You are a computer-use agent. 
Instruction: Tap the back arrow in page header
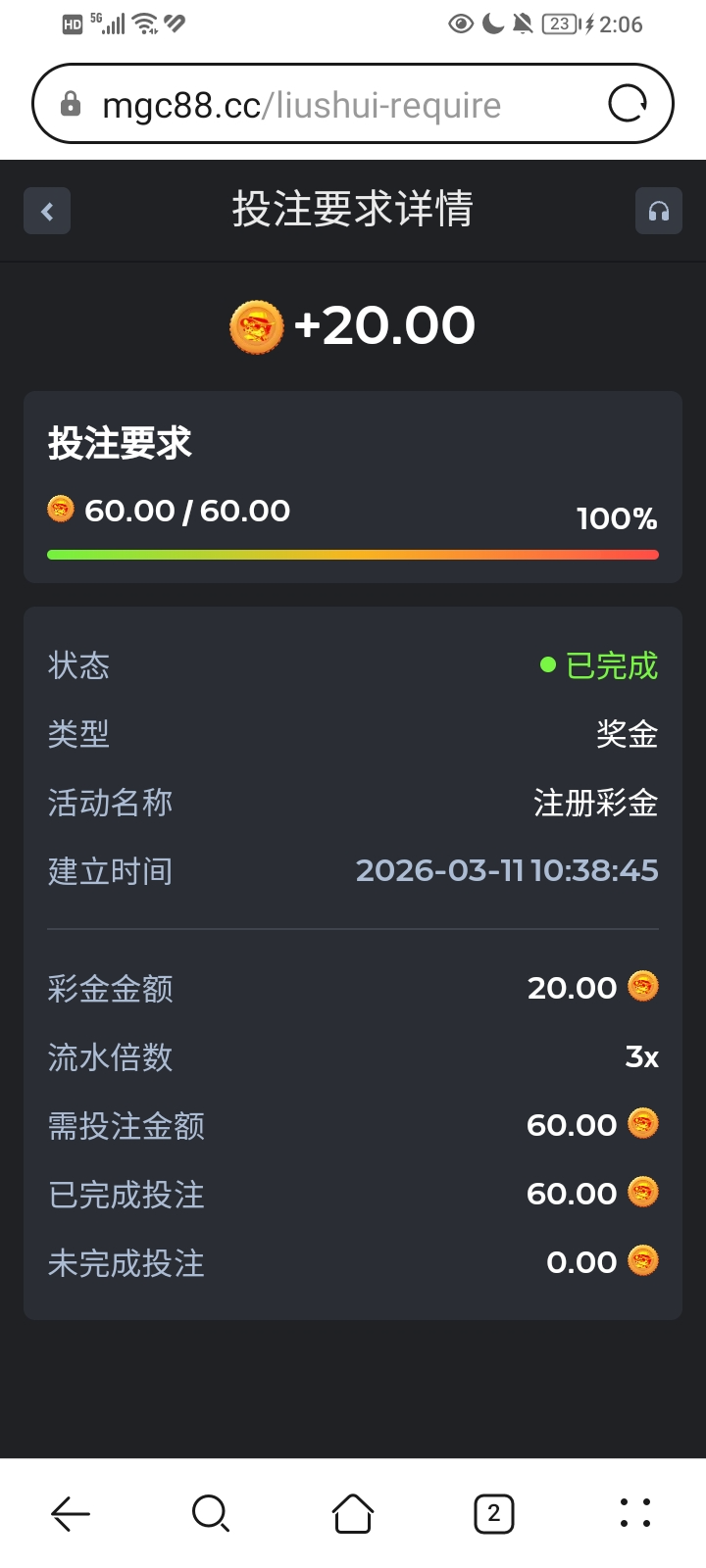[x=47, y=211]
